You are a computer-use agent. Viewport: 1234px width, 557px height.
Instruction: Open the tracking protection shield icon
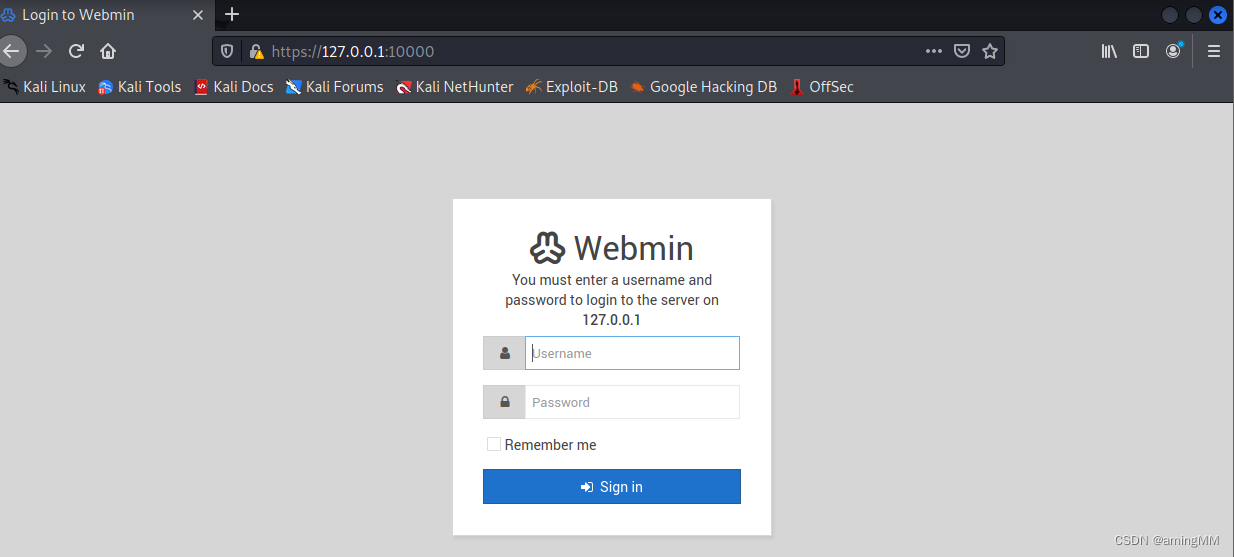pyautogui.click(x=227, y=51)
